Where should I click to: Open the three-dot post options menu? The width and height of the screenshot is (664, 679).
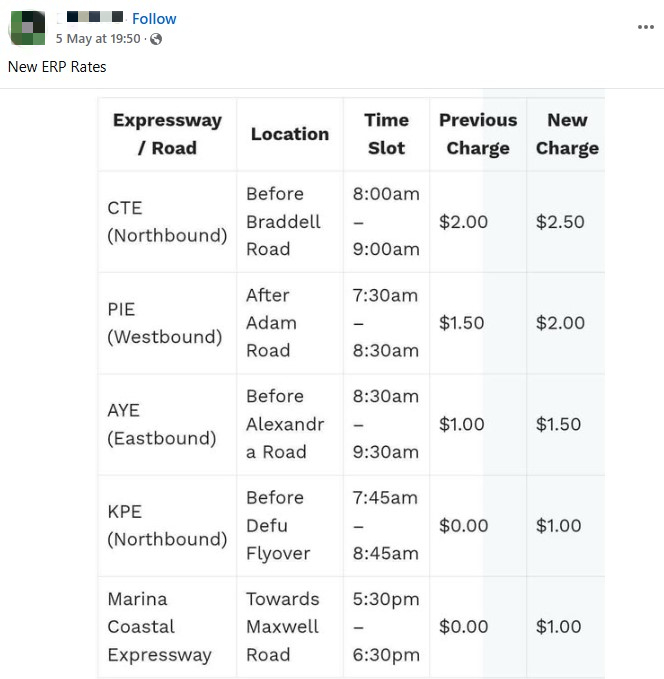pyautogui.click(x=645, y=27)
